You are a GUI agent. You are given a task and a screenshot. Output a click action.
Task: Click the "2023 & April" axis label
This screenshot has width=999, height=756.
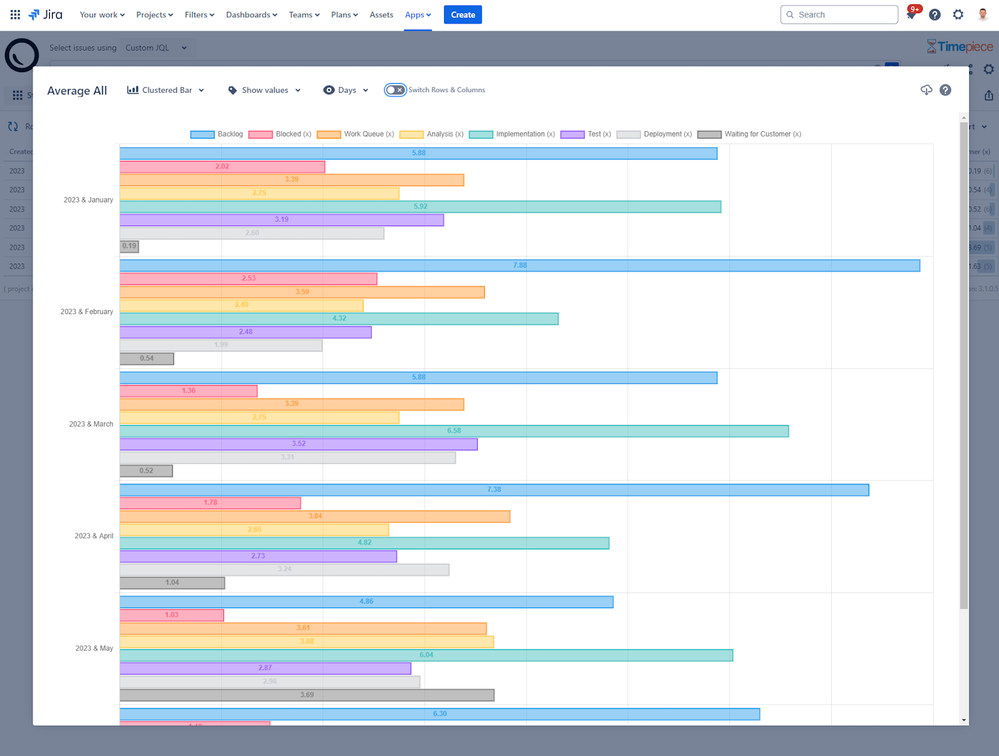94,536
